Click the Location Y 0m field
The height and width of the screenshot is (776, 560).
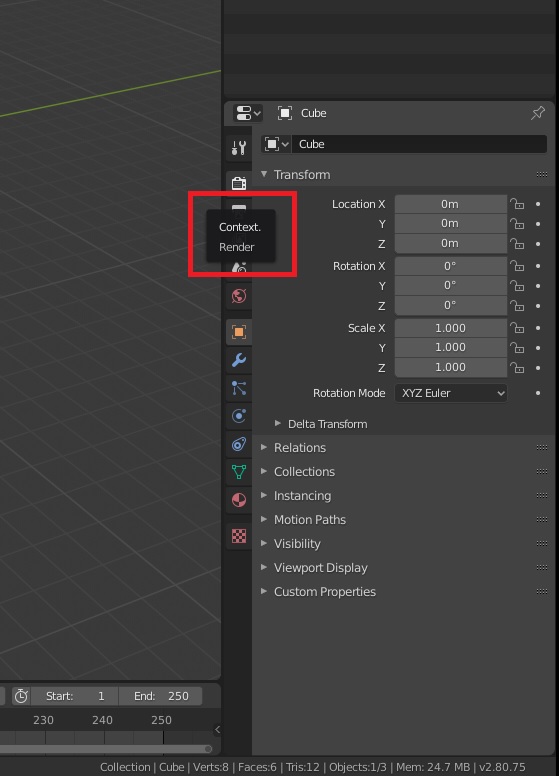coord(451,224)
